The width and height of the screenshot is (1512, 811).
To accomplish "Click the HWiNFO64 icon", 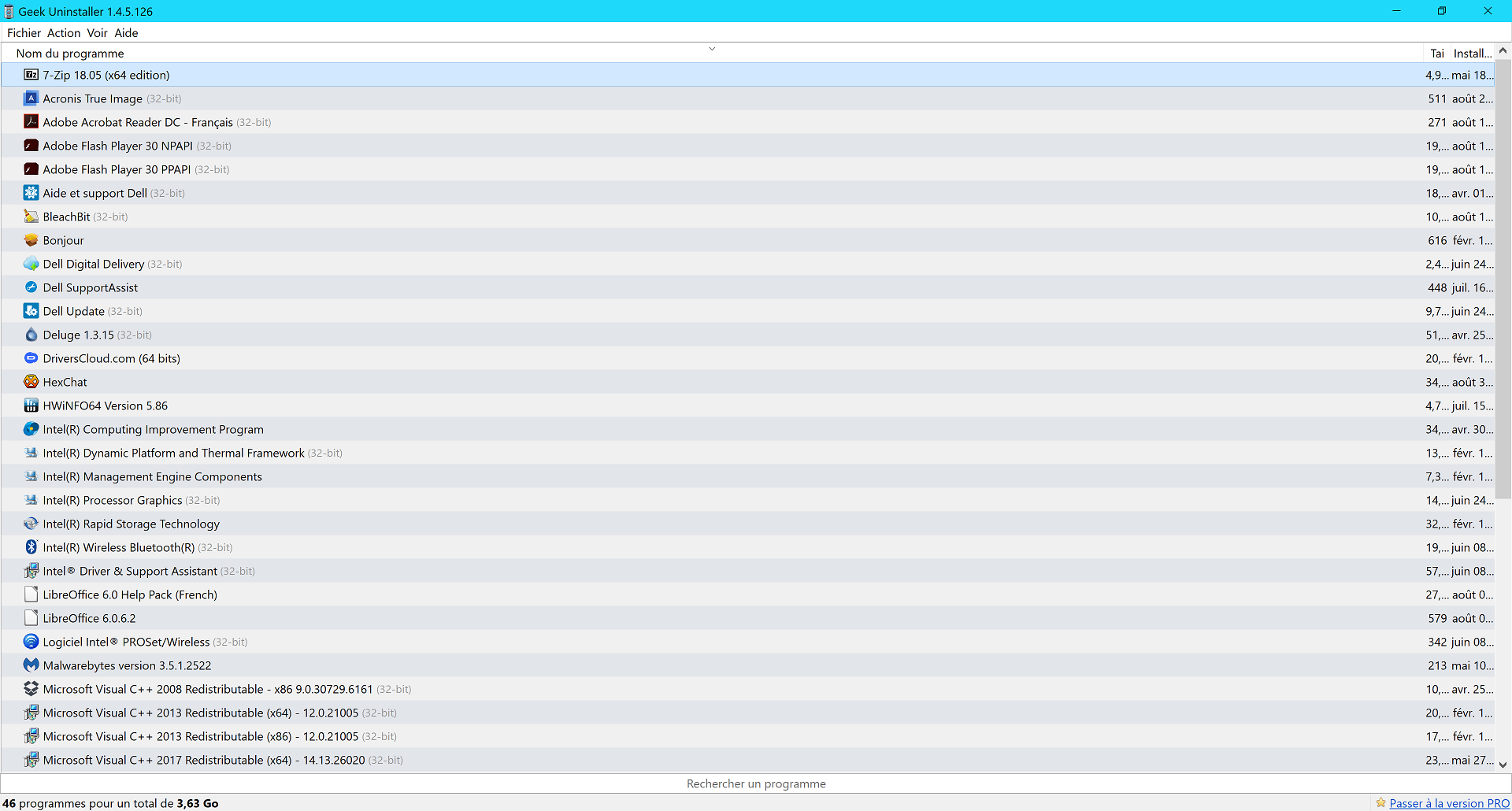I will click(x=31, y=405).
